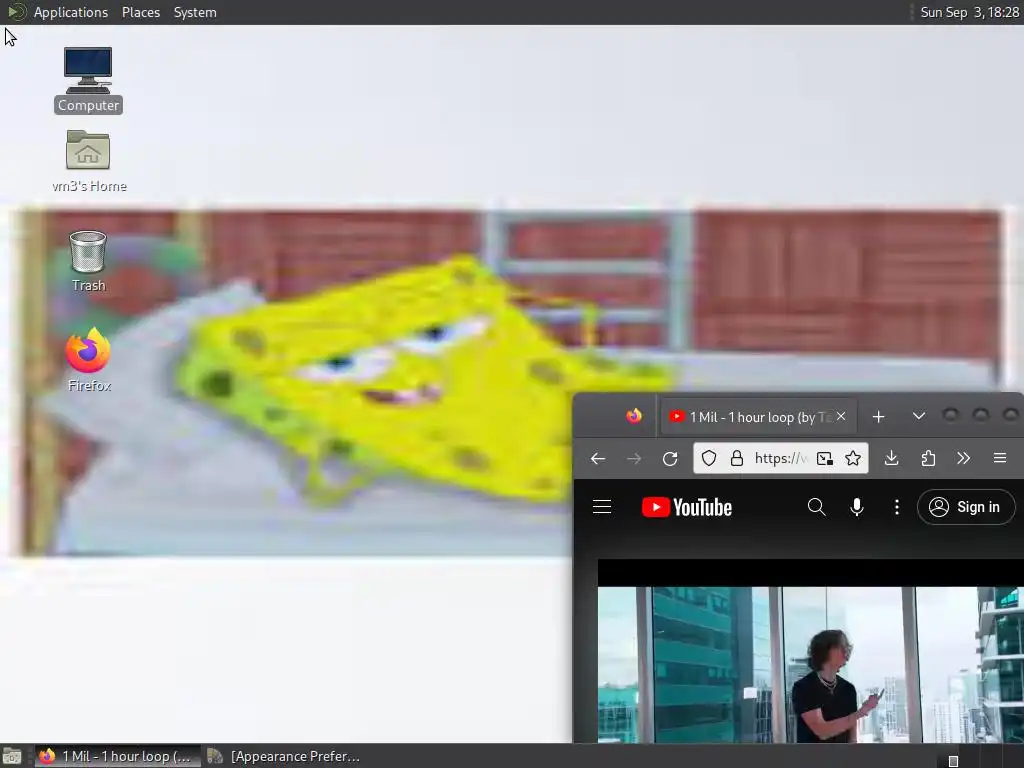Launch Firefox from the desktop icon
This screenshot has width=1024, height=768.
pyautogui.click(x=89, y=360)
